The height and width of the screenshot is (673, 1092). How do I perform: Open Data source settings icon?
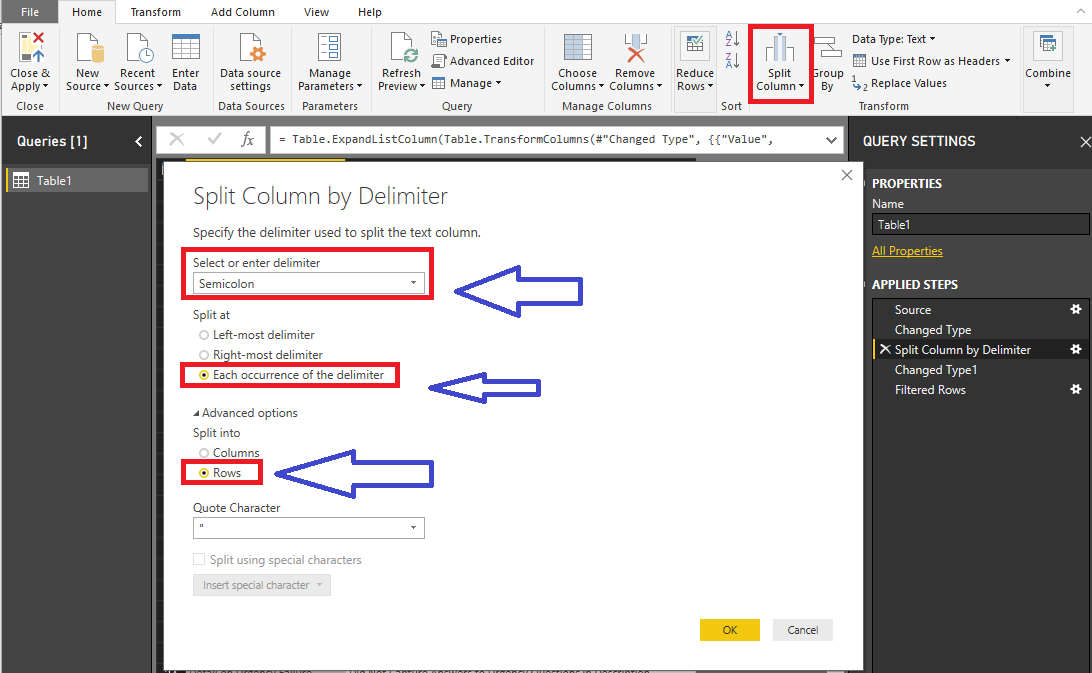pyautogui.click(x=250, y=49)
